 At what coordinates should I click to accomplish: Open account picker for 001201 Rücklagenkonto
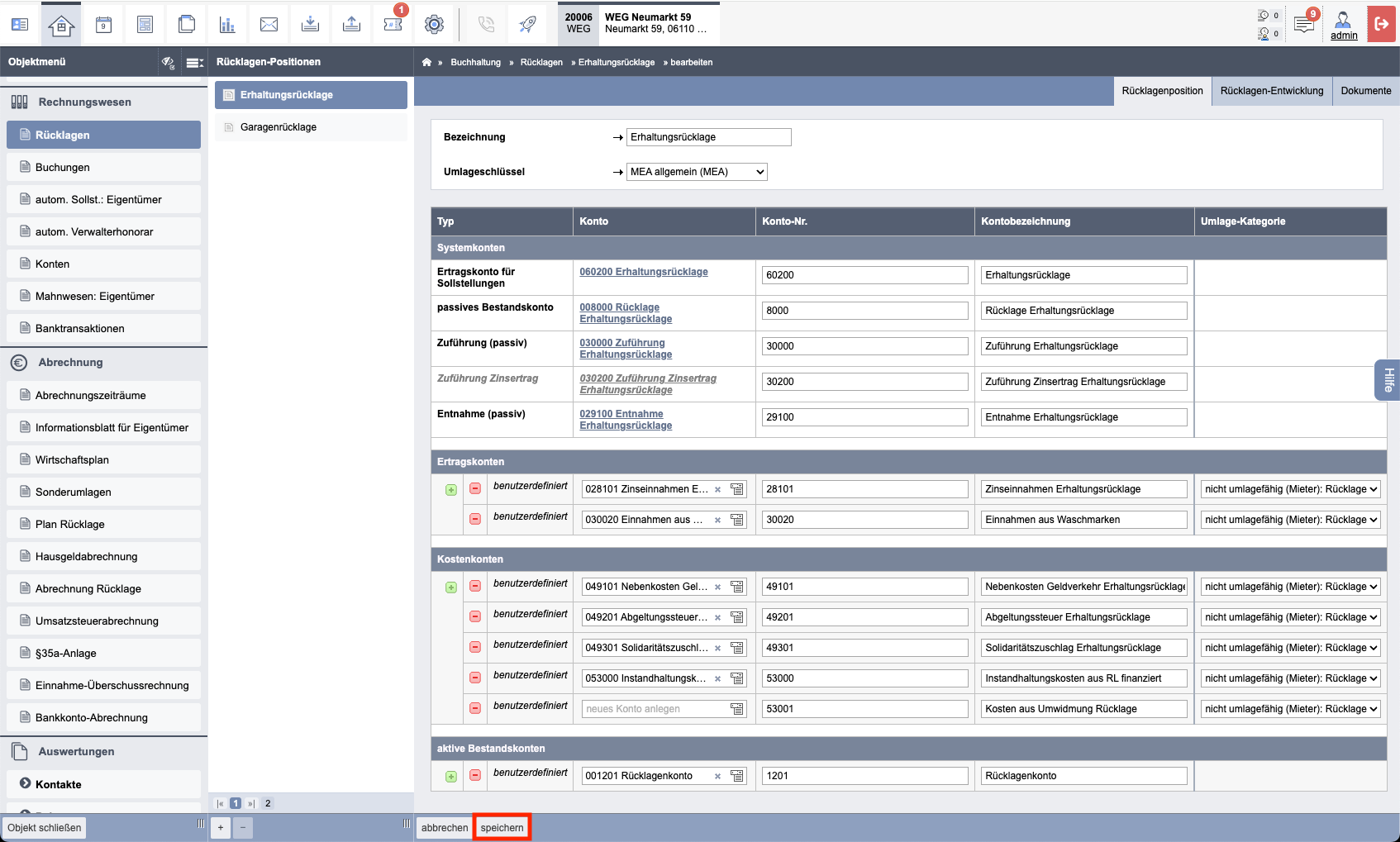coord(737,776)
